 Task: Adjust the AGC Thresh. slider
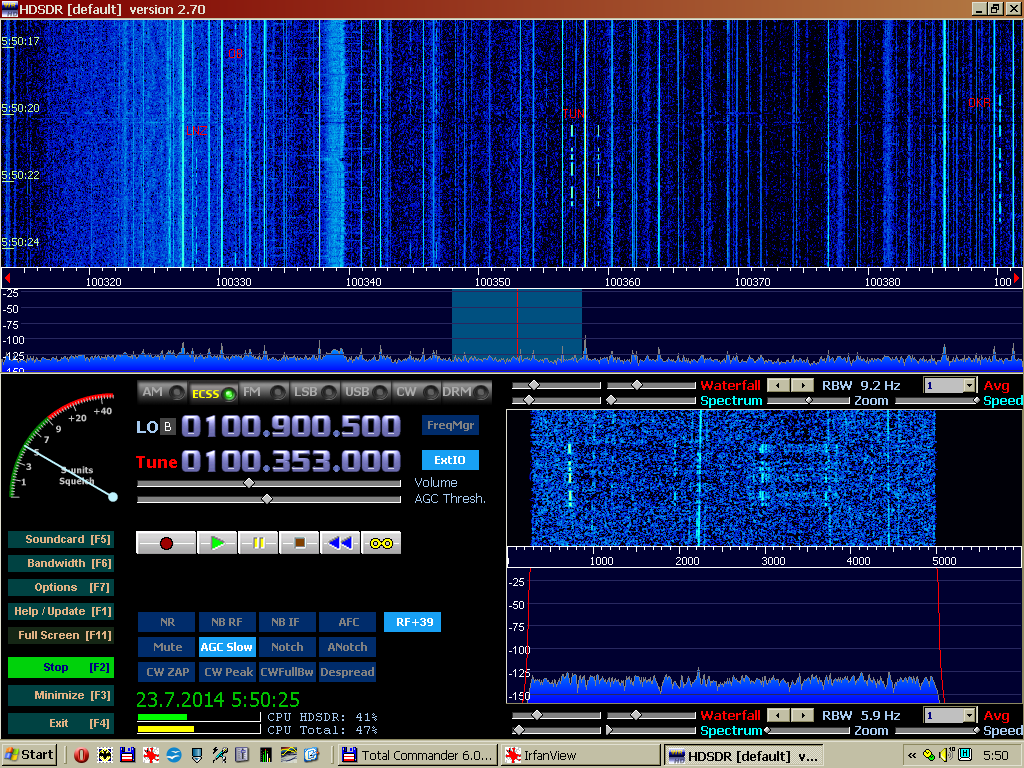point(268,499)
